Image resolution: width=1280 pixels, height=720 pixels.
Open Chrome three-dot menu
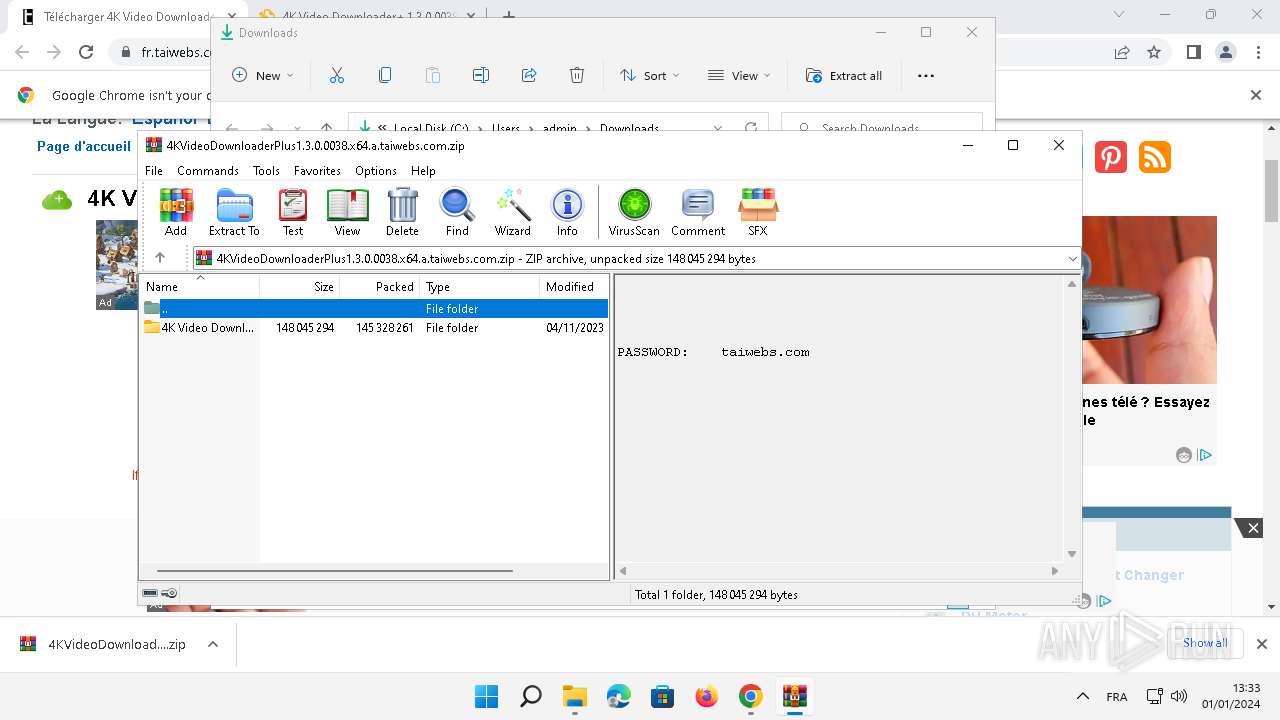[1257, 52]
